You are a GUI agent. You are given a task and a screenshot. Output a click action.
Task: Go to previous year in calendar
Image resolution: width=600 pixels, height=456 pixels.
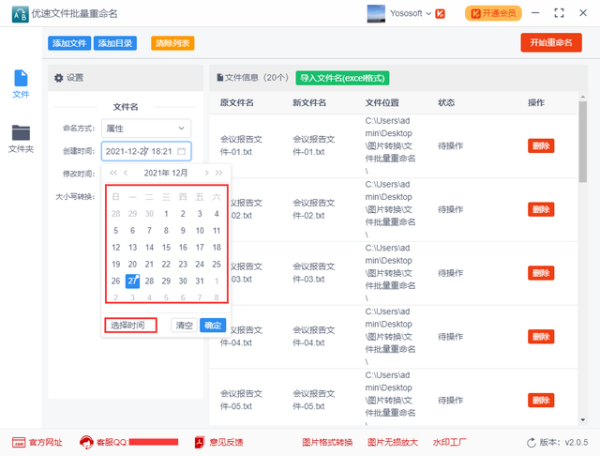(113, 173)
